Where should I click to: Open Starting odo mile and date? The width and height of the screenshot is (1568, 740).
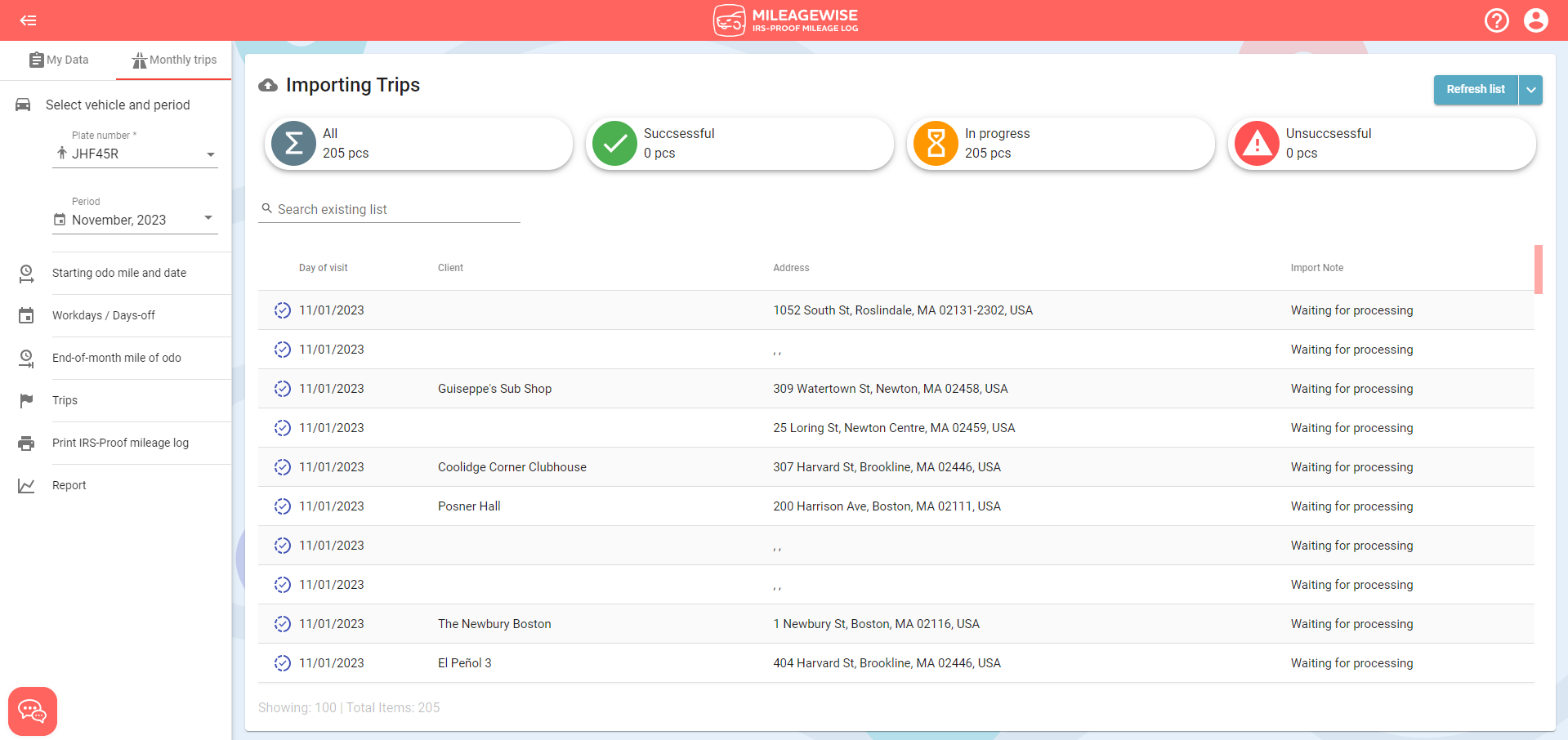119,273
